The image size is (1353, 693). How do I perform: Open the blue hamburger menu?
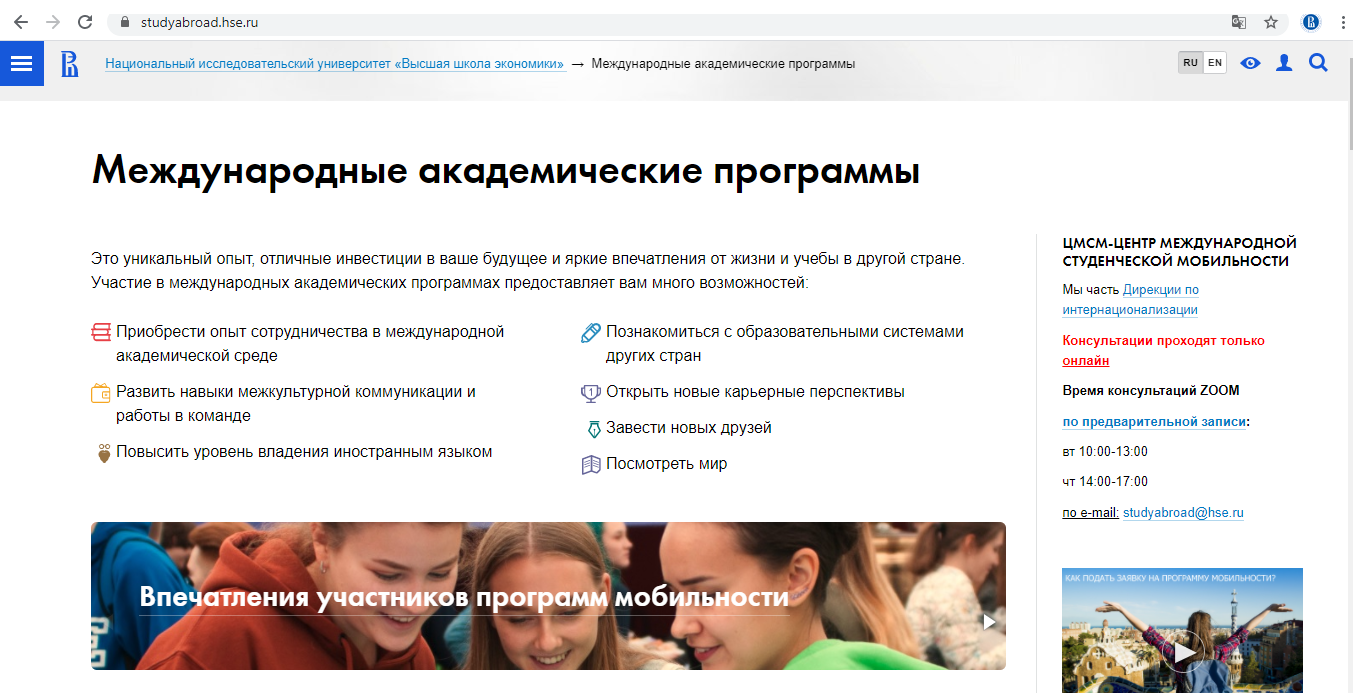[22, 63]
